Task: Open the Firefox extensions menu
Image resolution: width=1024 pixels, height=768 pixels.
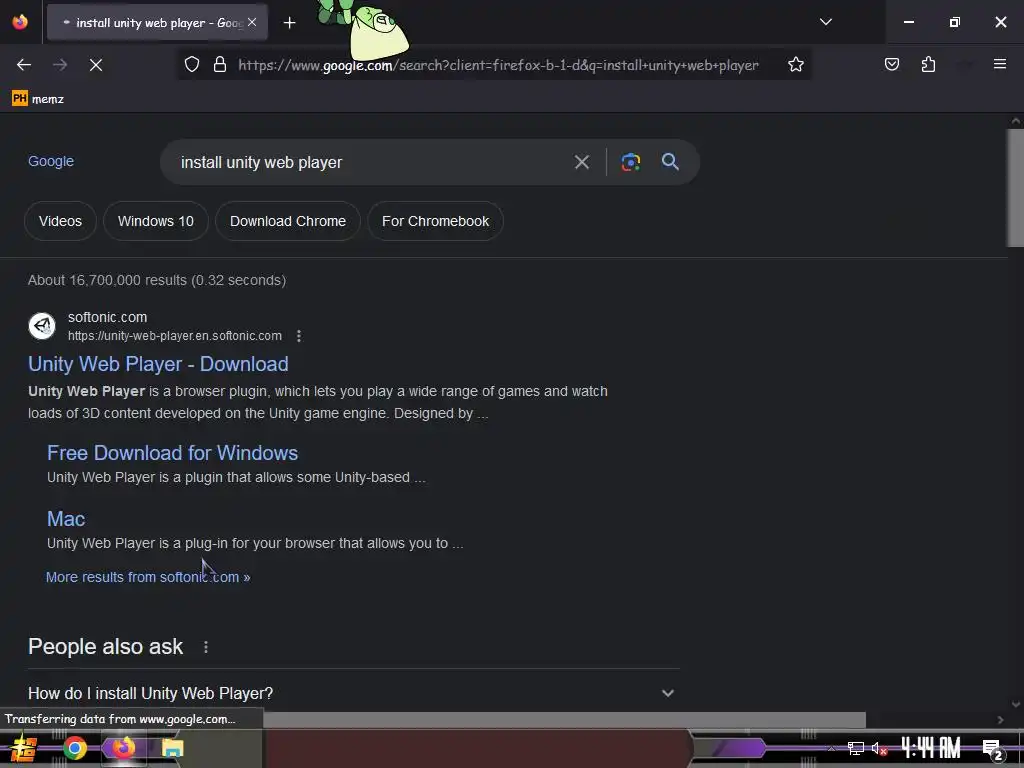Action: pos(928,65)
